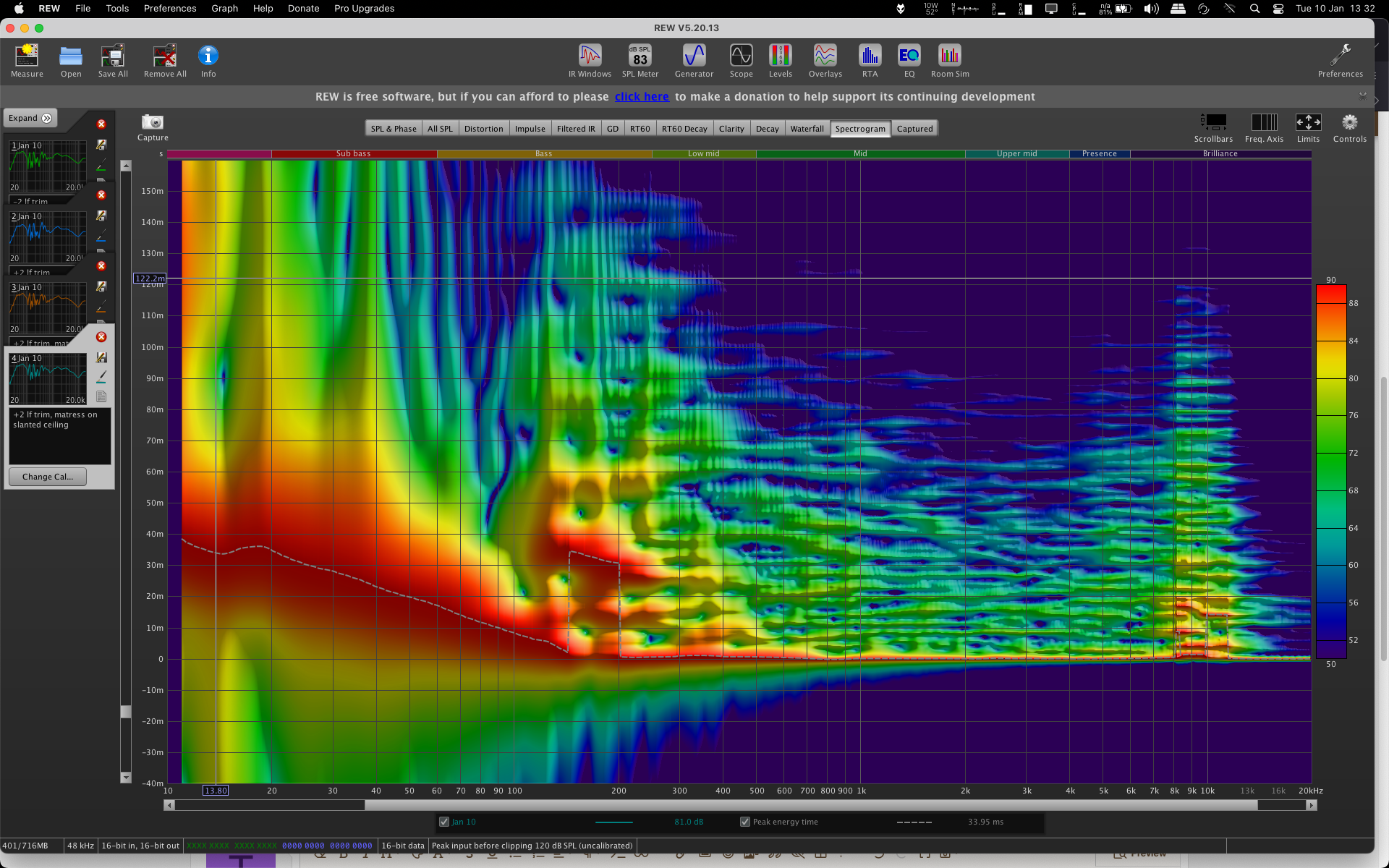The width and height of the screenshot is (1389, 868).
Task: Select measurement 3 Jan 10 thumbnail
Action: (47, 308)
